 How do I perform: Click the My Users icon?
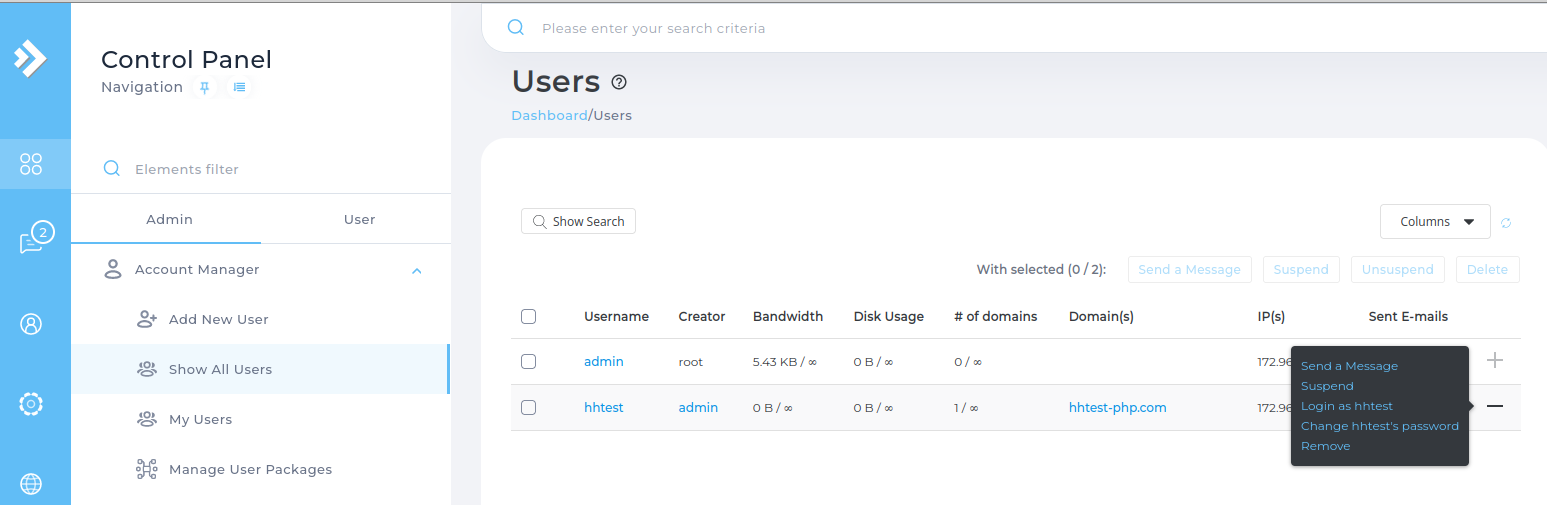coord(147,419)
